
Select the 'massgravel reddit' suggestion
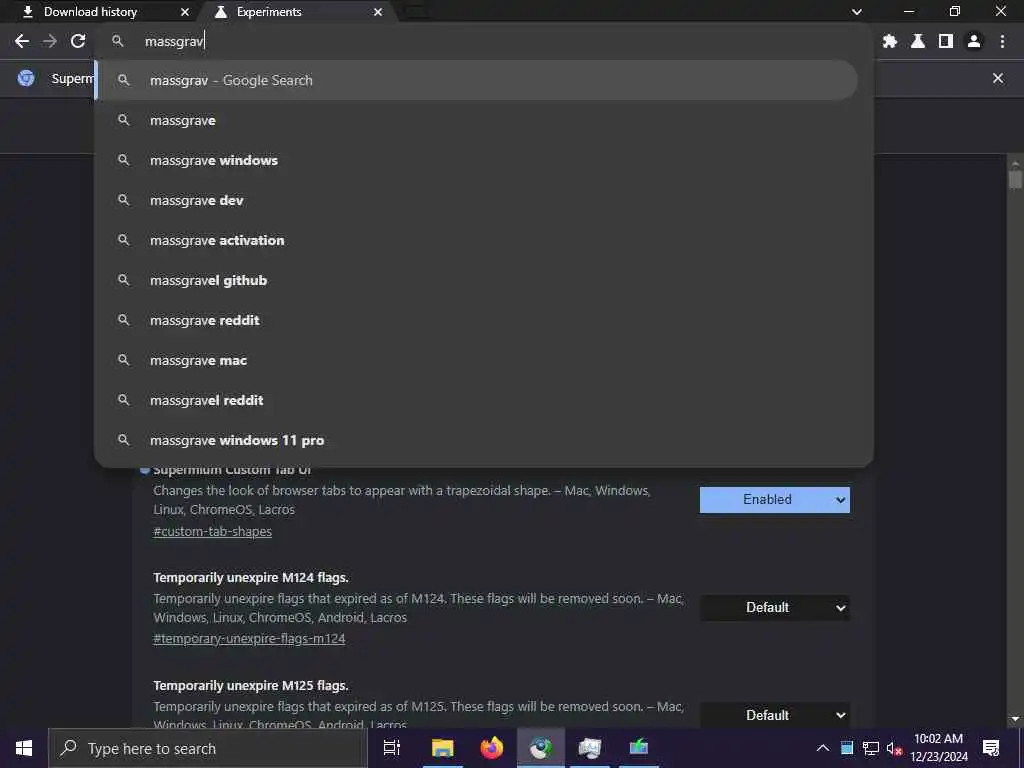(477, 400)
